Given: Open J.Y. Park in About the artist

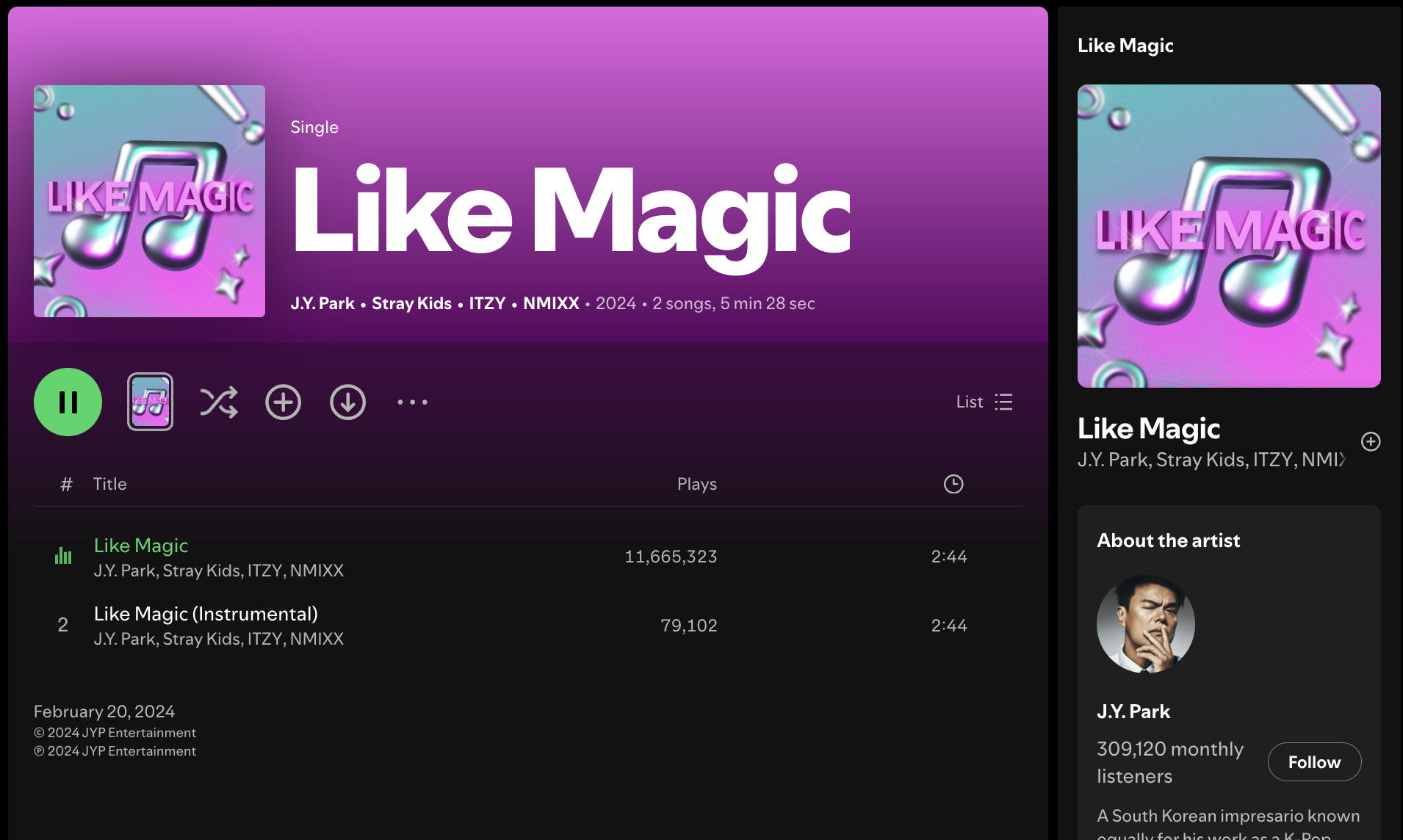Looking at the screenshot, I should (1133, 712).
